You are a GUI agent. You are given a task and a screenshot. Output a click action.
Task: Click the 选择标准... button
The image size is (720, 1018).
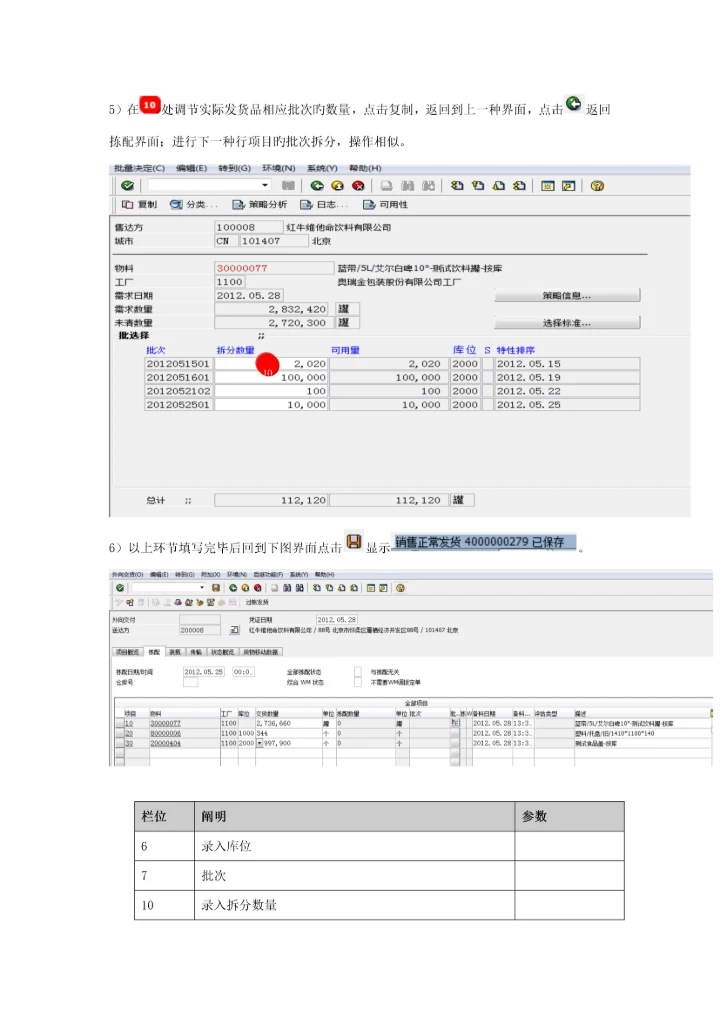[x=566, y=323]
